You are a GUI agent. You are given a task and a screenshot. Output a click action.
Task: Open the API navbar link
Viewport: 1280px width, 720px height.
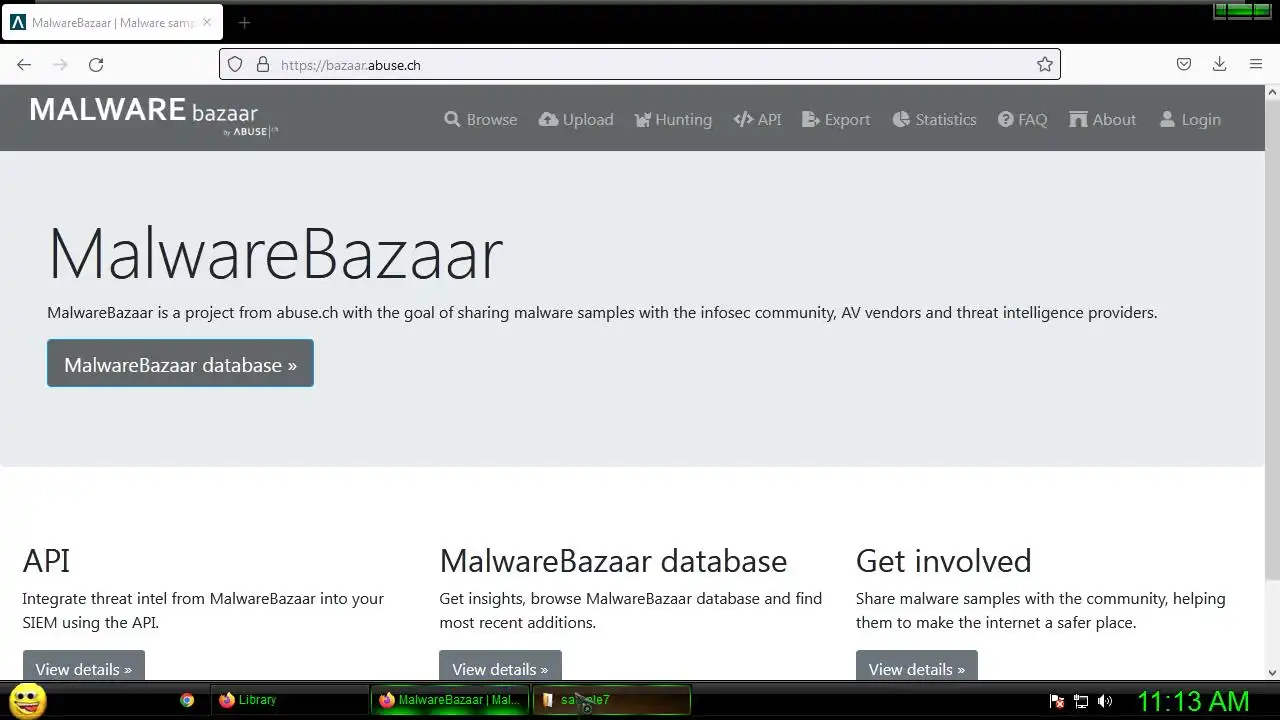point(757,119)
